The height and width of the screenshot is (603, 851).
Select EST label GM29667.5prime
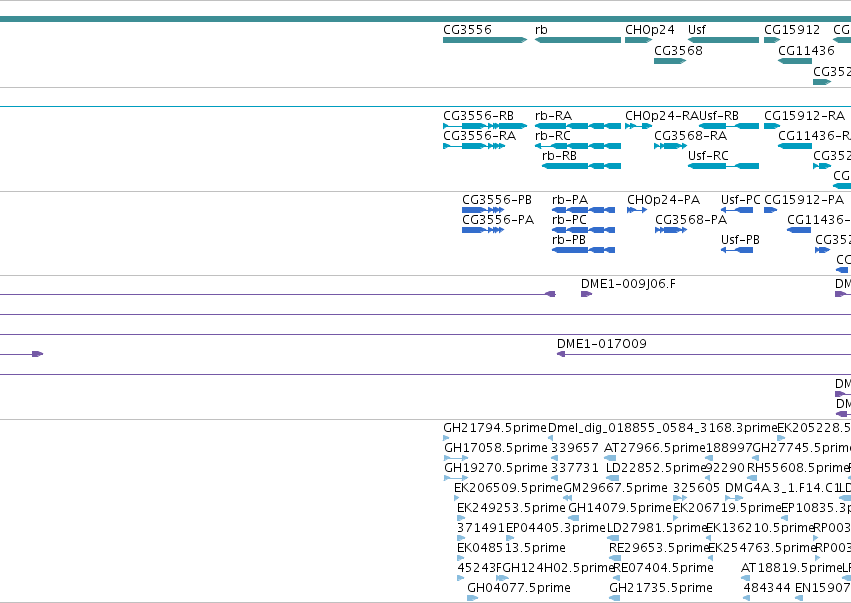[615, 488]
